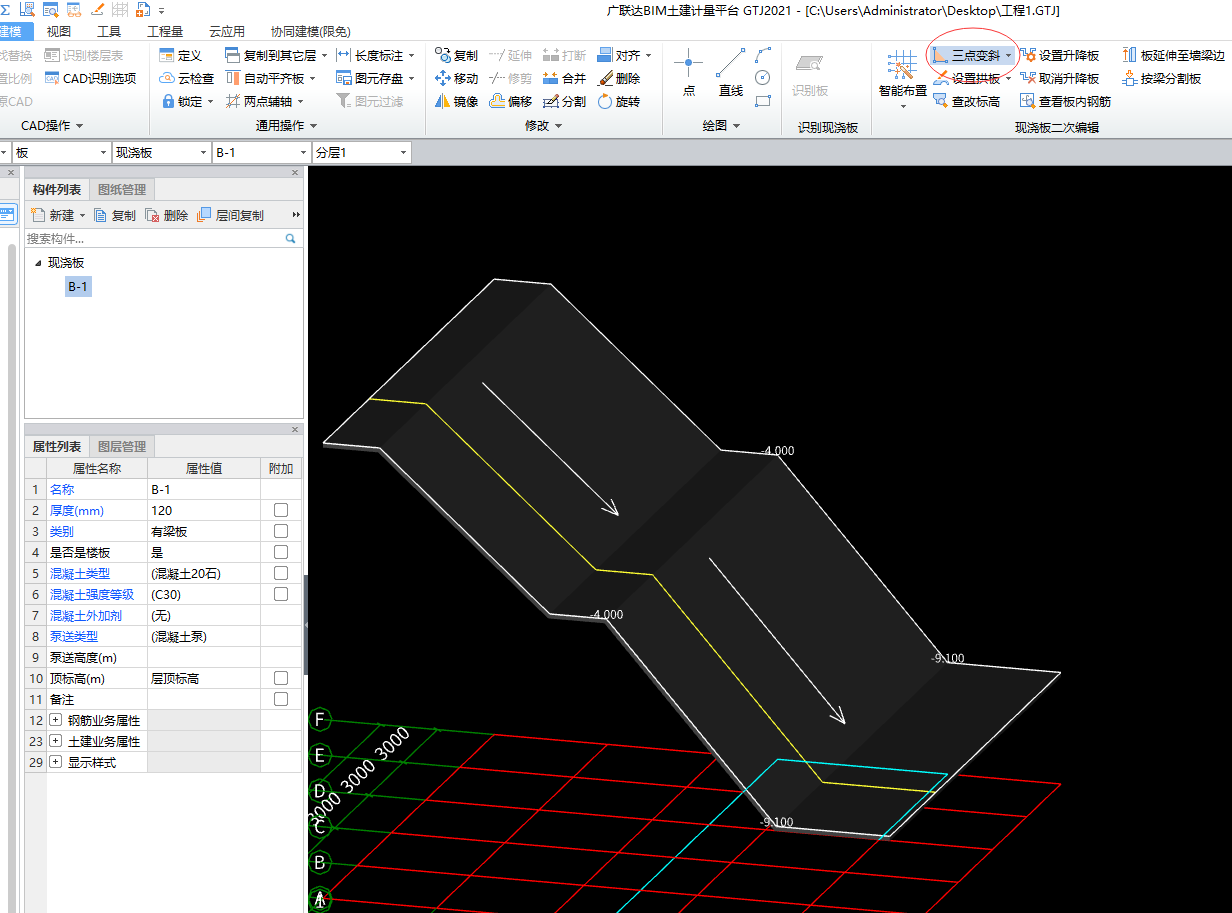Select the 偏移 offset tool
The width and height of the screenshot is (1232, 913).
pyautogui.click(x=510, y=101)
